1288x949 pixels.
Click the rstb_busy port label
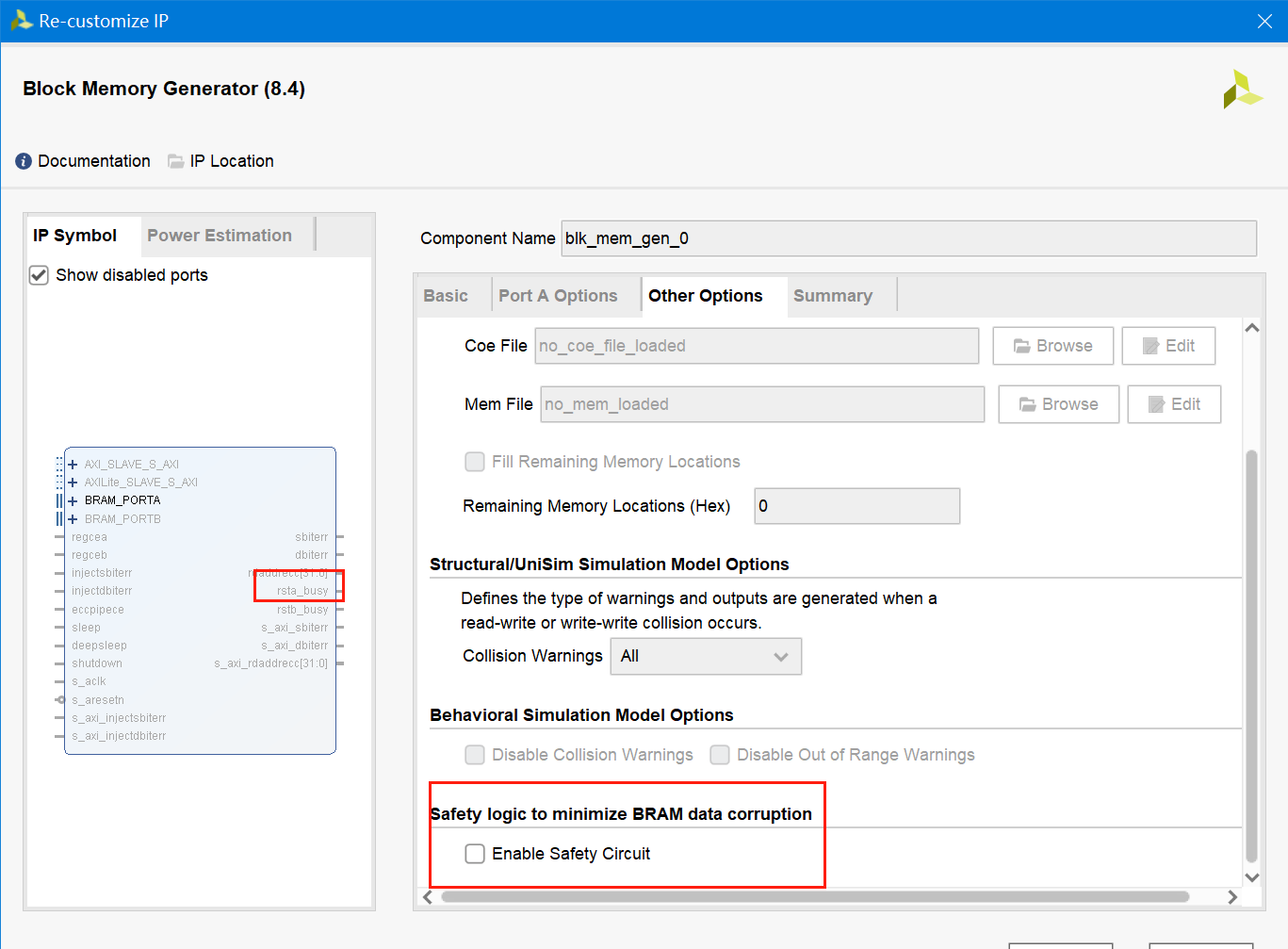click(302, 610)
